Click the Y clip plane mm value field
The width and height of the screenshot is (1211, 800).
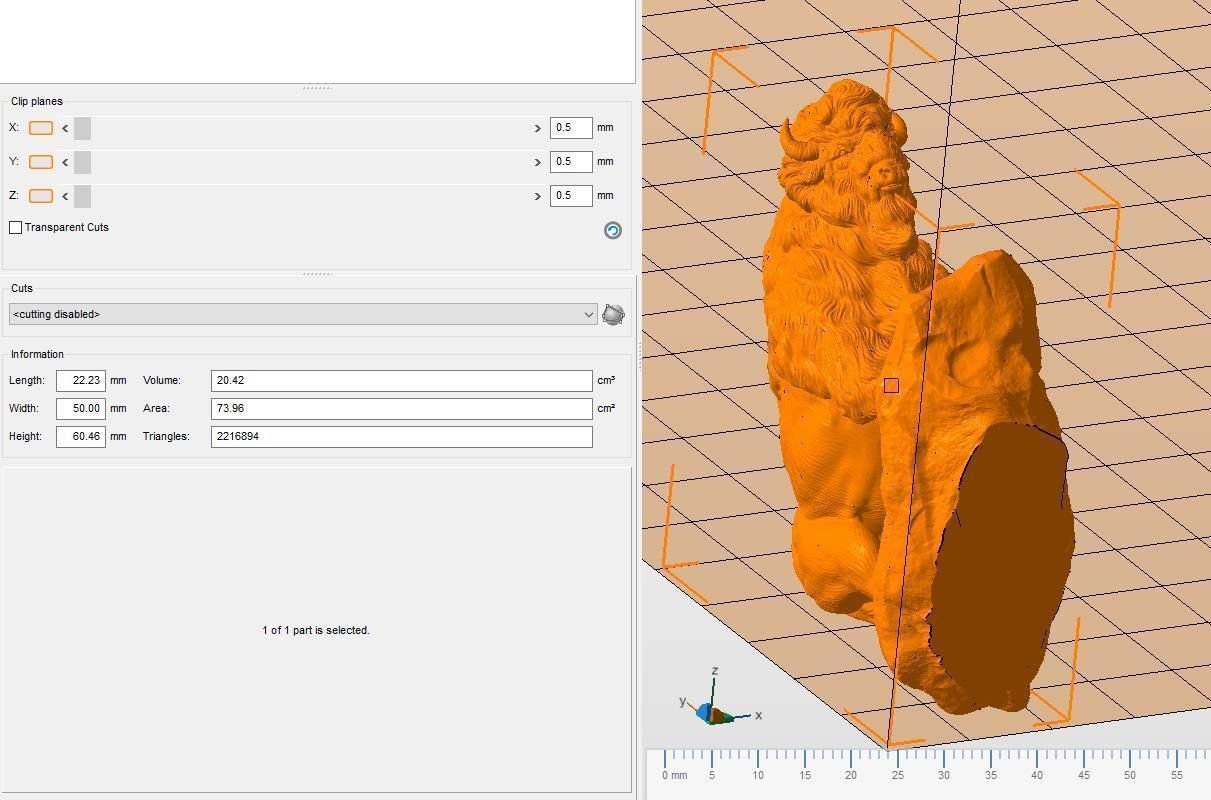tap(571, 162)
